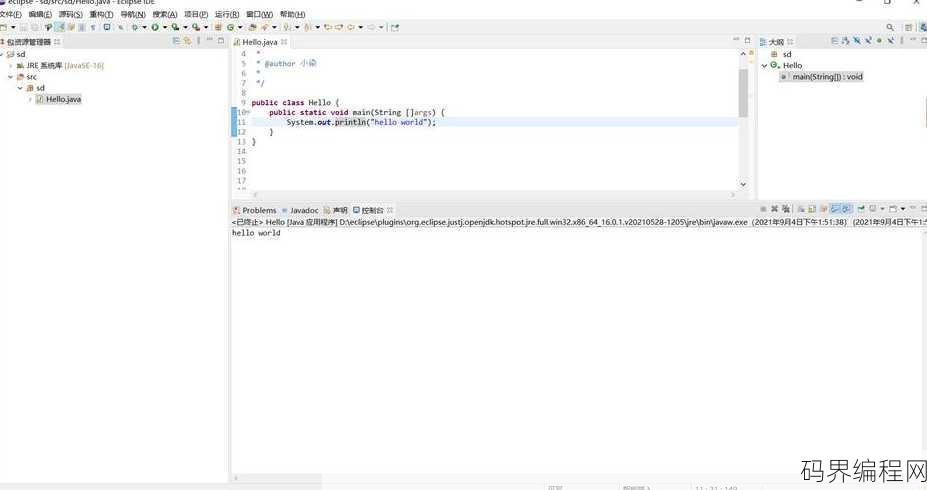Viewport: 927px width, 490px height.
Task: Click the New Java Package icon
Action: [218, 27]
